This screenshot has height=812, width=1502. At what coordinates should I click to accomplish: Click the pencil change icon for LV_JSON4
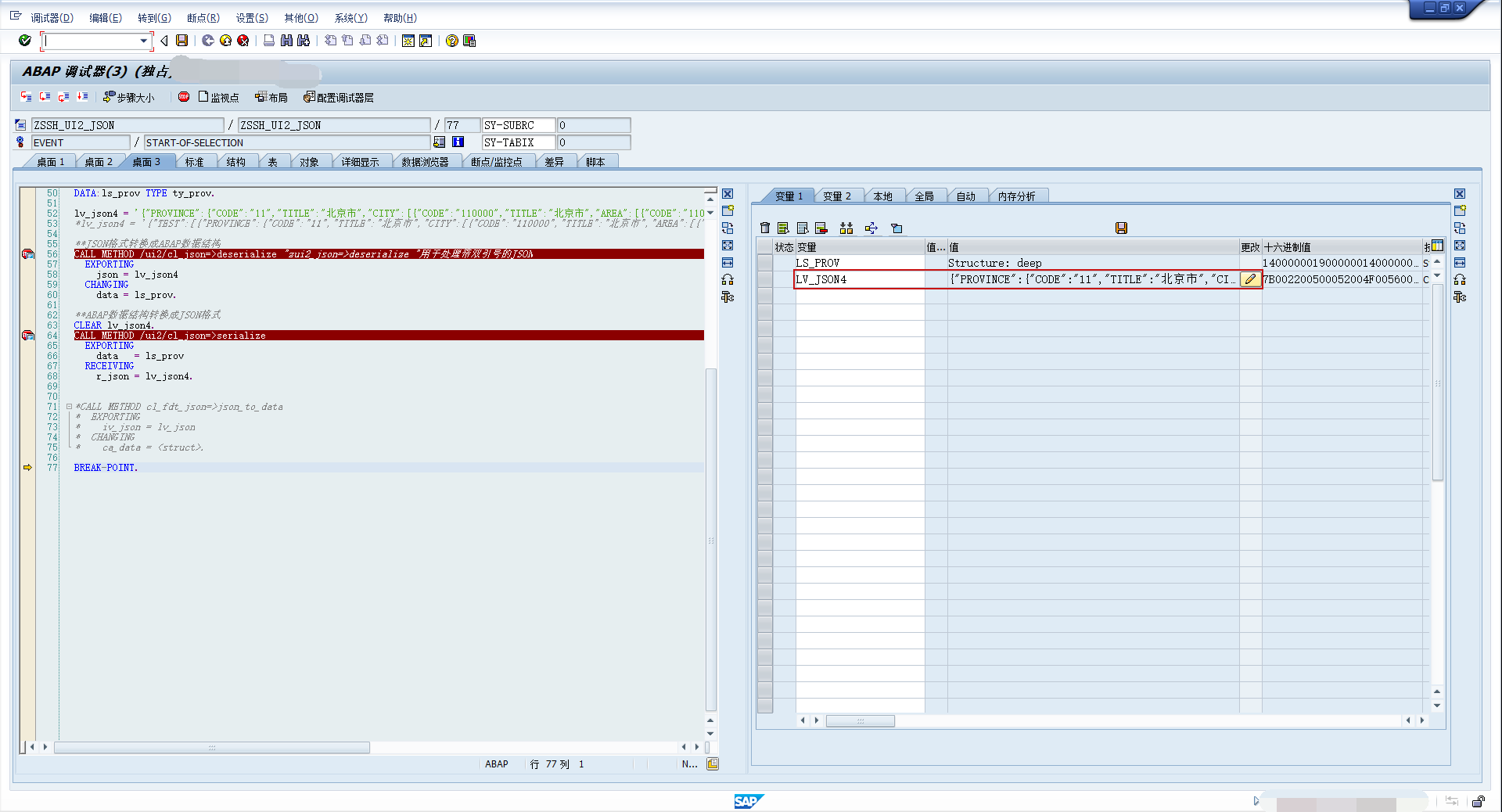point(1250,279)
